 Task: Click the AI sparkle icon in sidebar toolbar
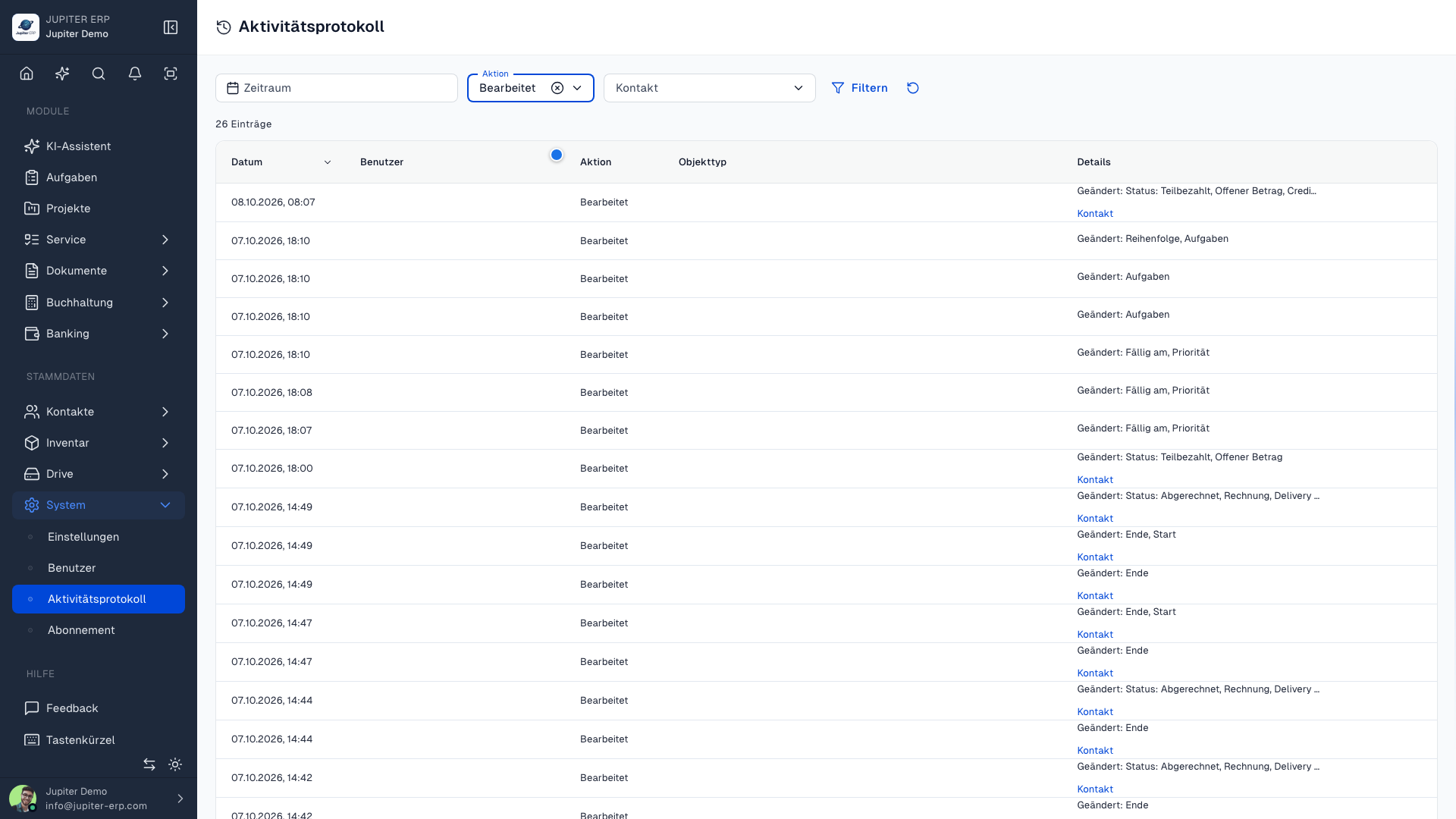coord(62,74)
